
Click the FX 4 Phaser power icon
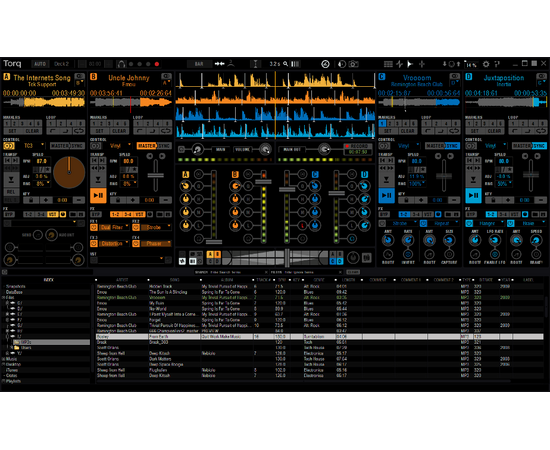[136, 243]
